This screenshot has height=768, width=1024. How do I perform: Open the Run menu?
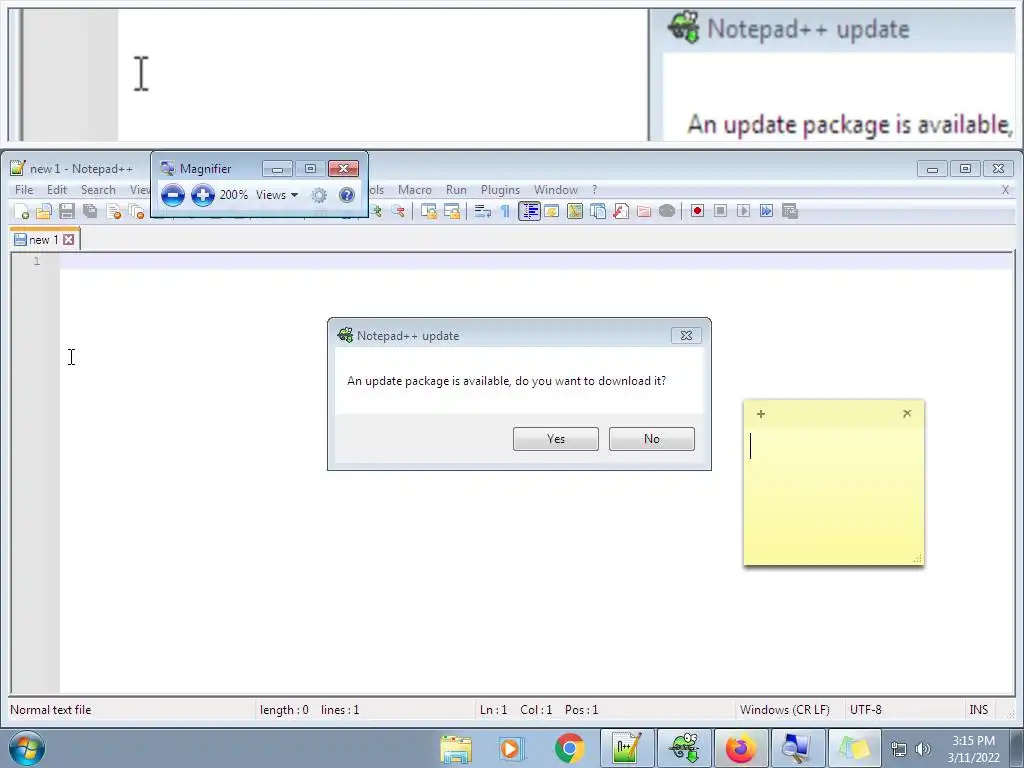[x=456, y=189]
